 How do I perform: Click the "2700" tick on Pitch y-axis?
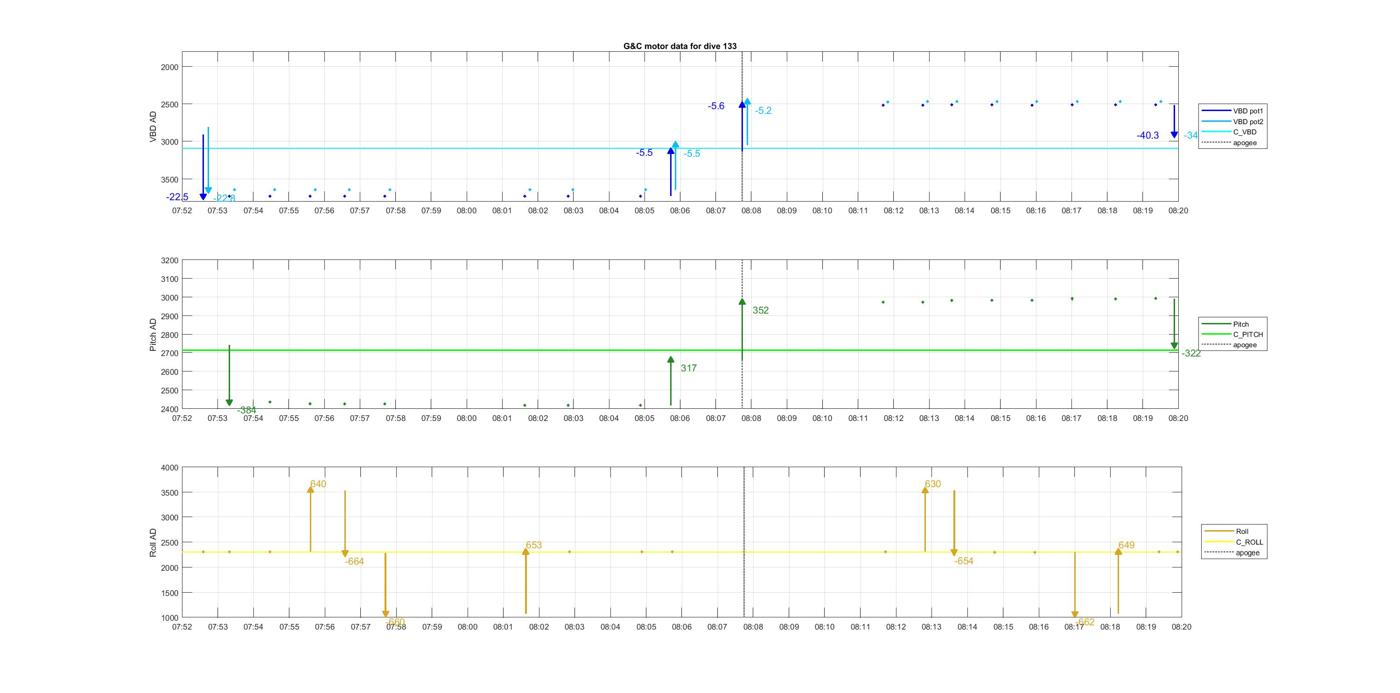pos(169,353)
